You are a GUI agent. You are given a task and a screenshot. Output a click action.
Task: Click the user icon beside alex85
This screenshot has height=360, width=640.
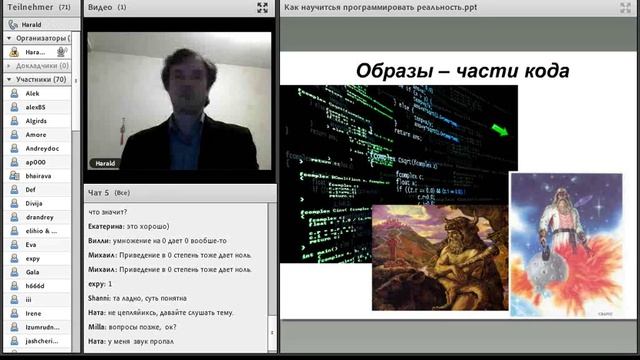coord(14,107)
